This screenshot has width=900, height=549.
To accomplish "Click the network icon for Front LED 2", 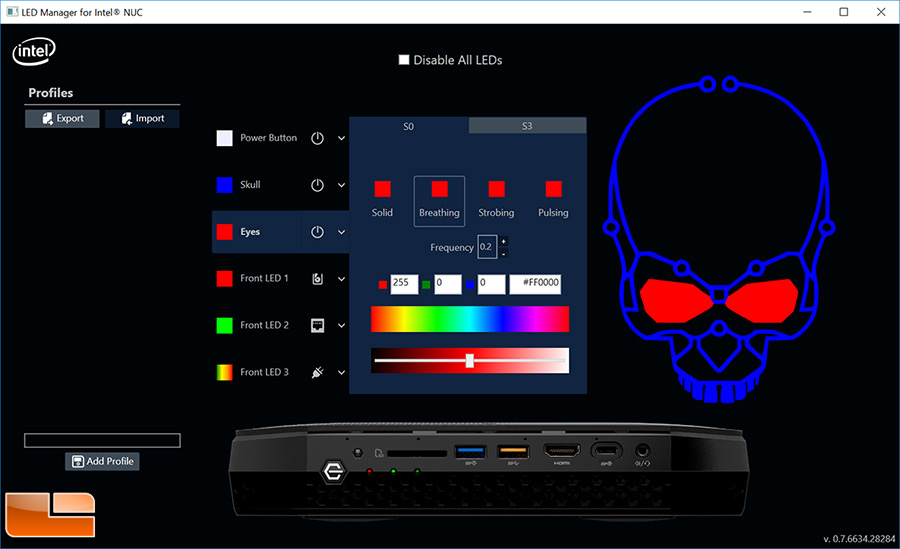I will tap(317, 326).
